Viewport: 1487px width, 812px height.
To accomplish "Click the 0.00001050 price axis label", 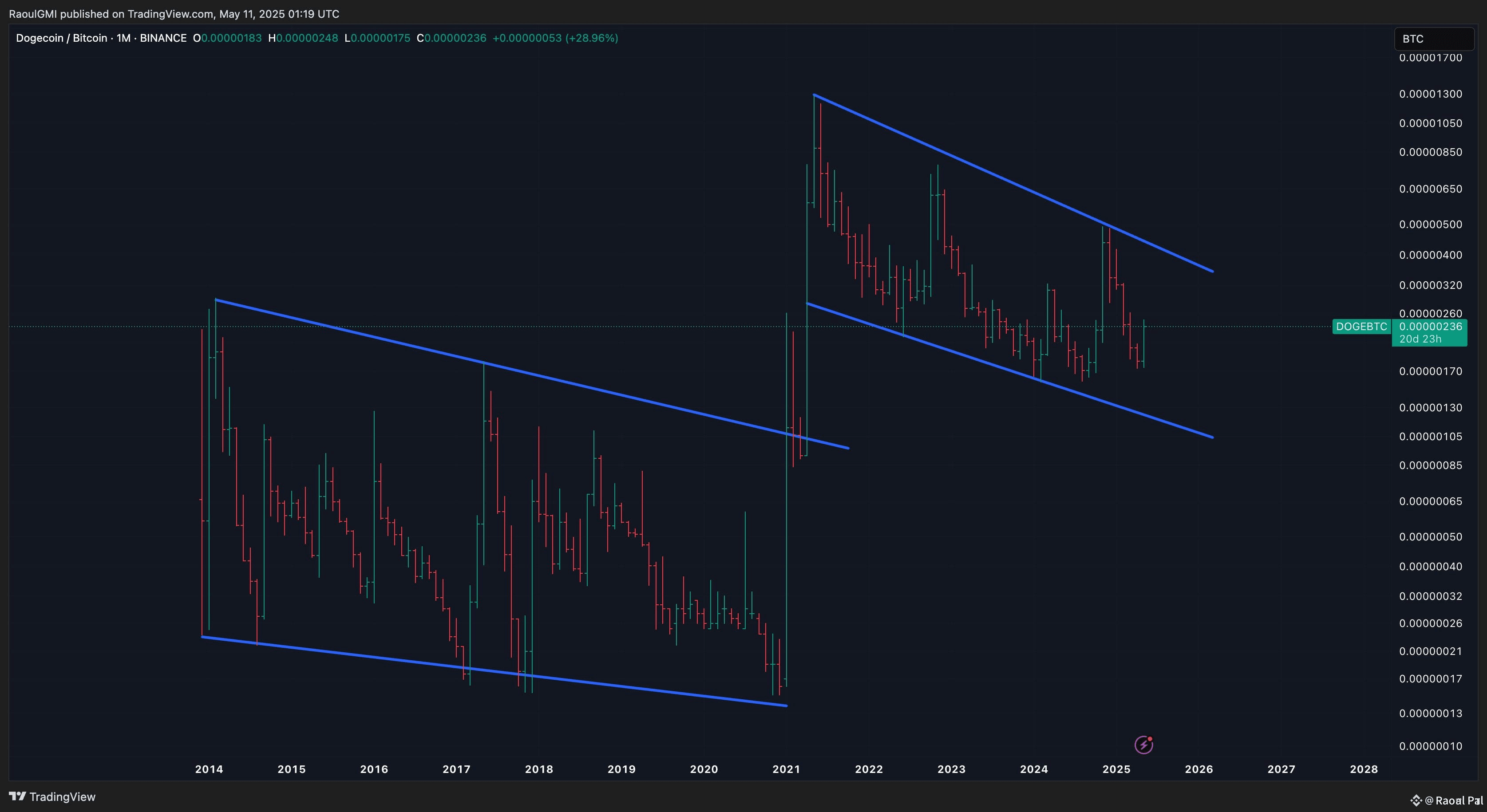I will [x=1431, y=123].
